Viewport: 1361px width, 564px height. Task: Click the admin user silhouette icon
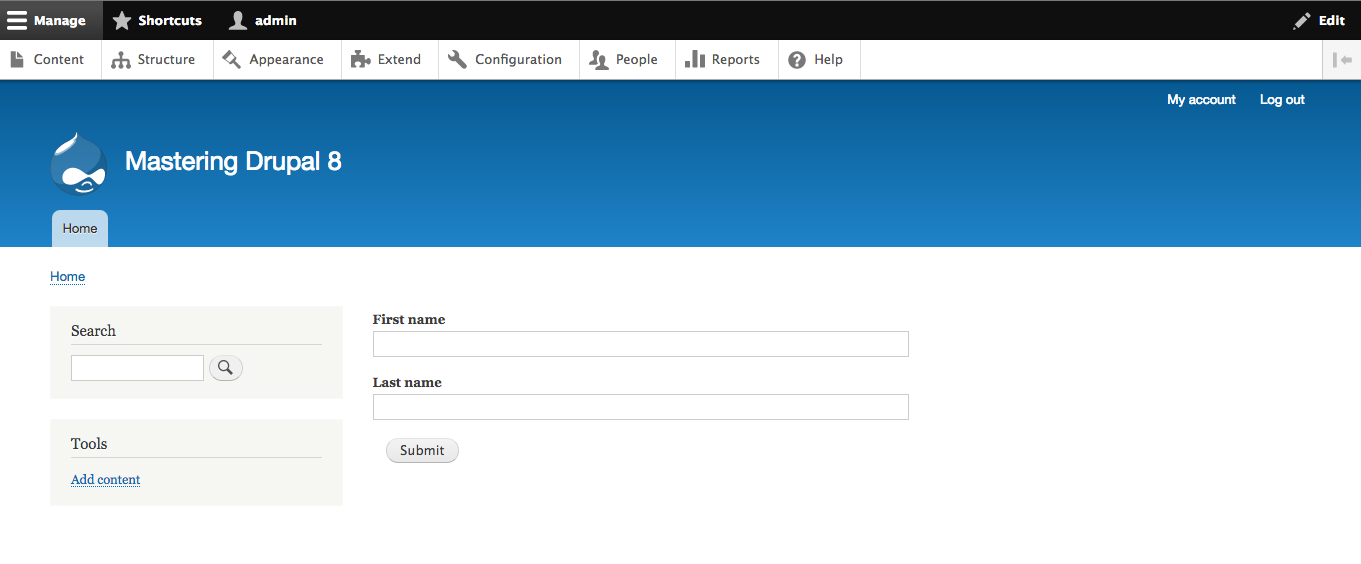click(238, 20)
